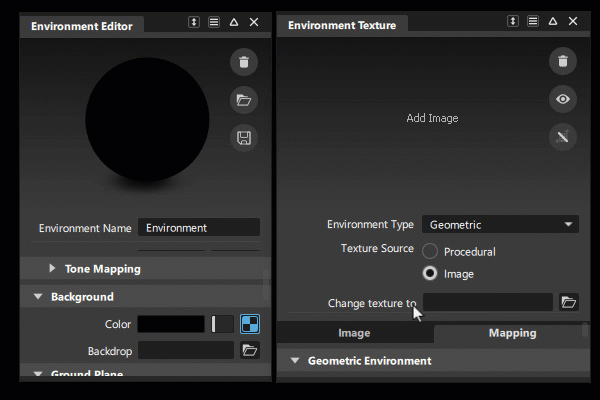Open the Environment Type dropdown showing Geometric
This screenshot has height=400, width=600.
(500, 224)
